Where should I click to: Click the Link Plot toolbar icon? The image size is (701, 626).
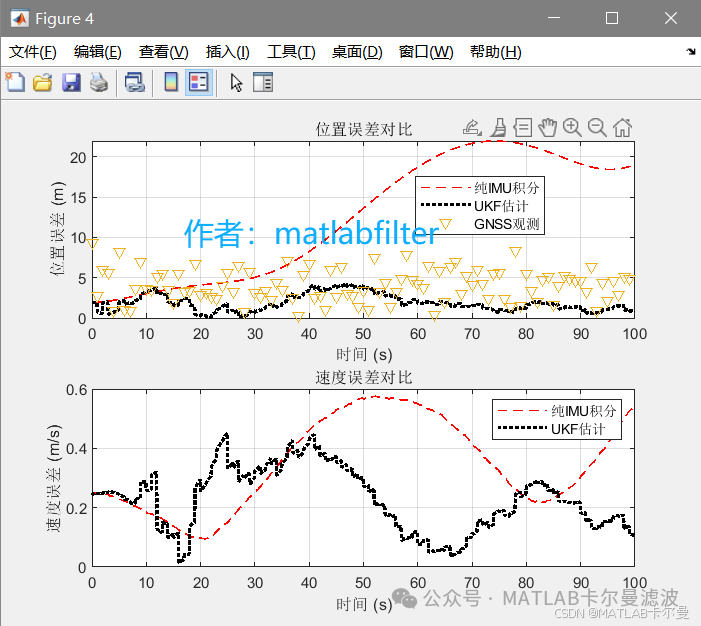[135, 83]
